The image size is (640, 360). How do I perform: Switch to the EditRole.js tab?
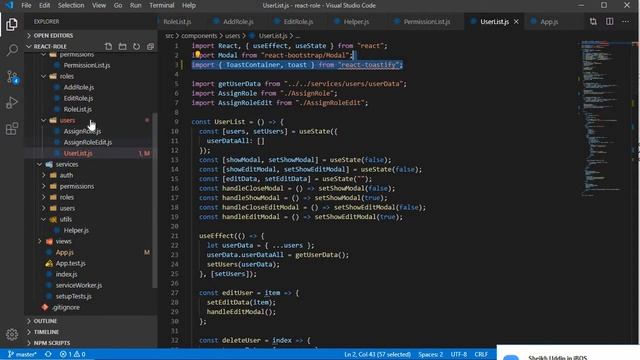coord(298,22)
